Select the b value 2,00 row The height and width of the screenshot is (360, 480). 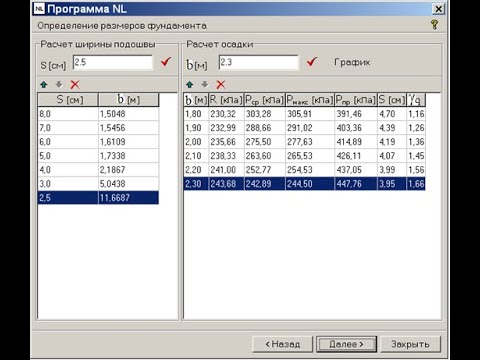pos(196,142)
